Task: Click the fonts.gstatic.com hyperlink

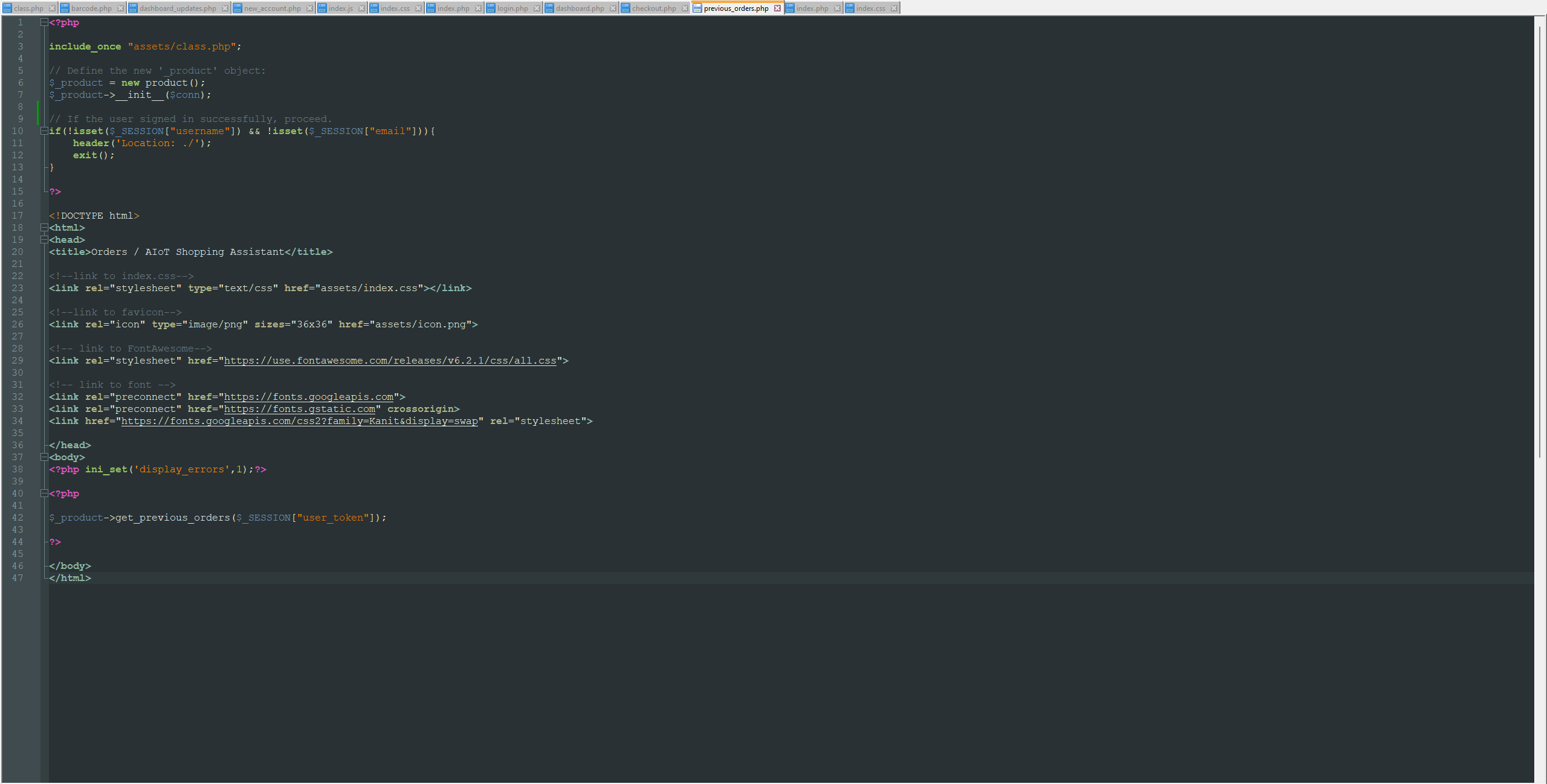Action: point(300,409)
